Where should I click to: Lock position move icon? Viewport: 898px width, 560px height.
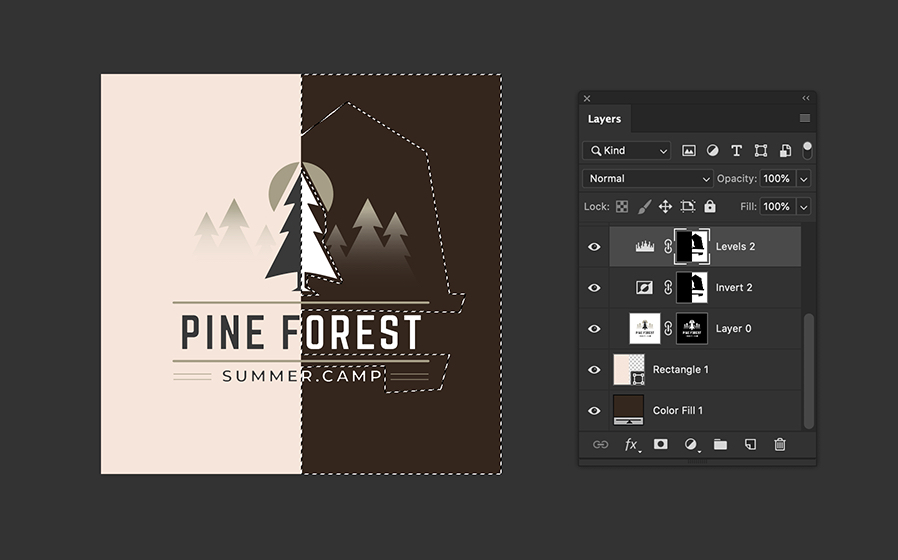(x=665, y=206)
